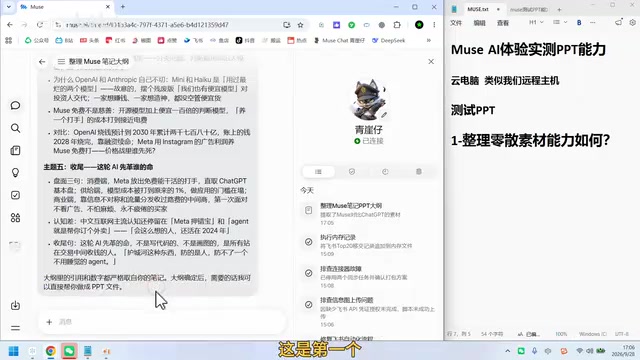Open the apps grid icon in Muse sidebar
This screenshot has width=640, height=360.
pos(16,218)
